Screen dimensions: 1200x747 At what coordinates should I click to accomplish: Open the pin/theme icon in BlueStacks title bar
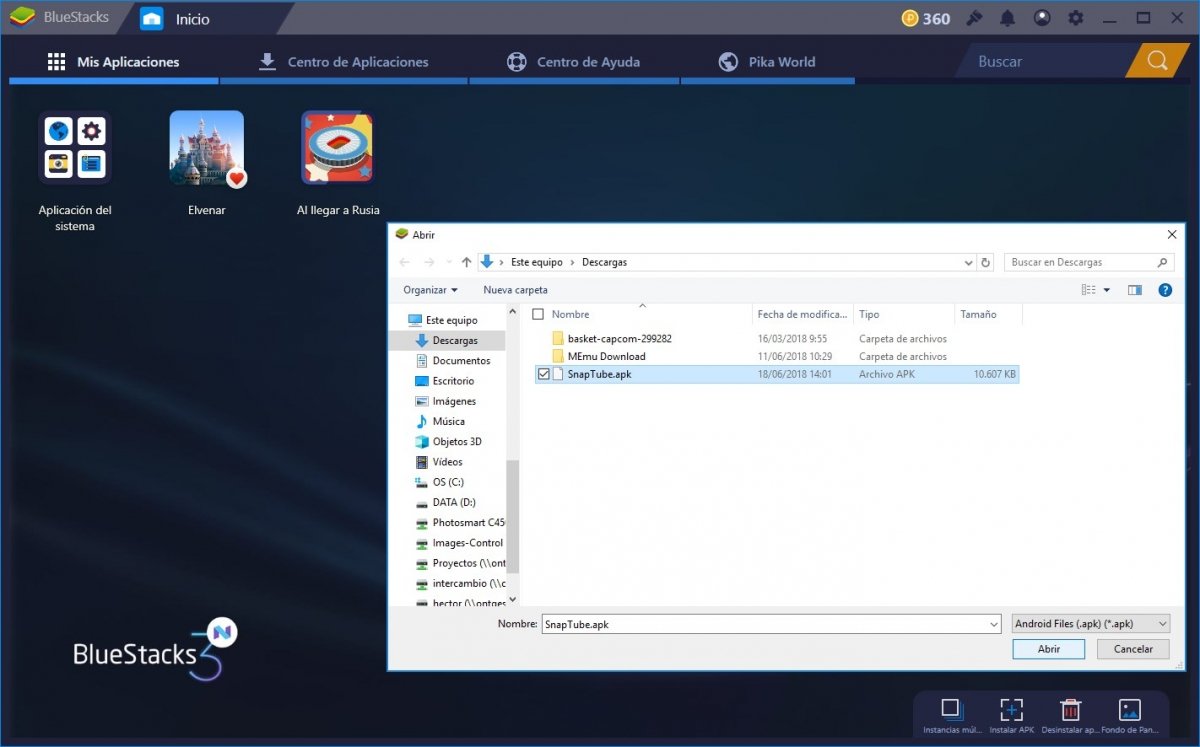[975, 18]
